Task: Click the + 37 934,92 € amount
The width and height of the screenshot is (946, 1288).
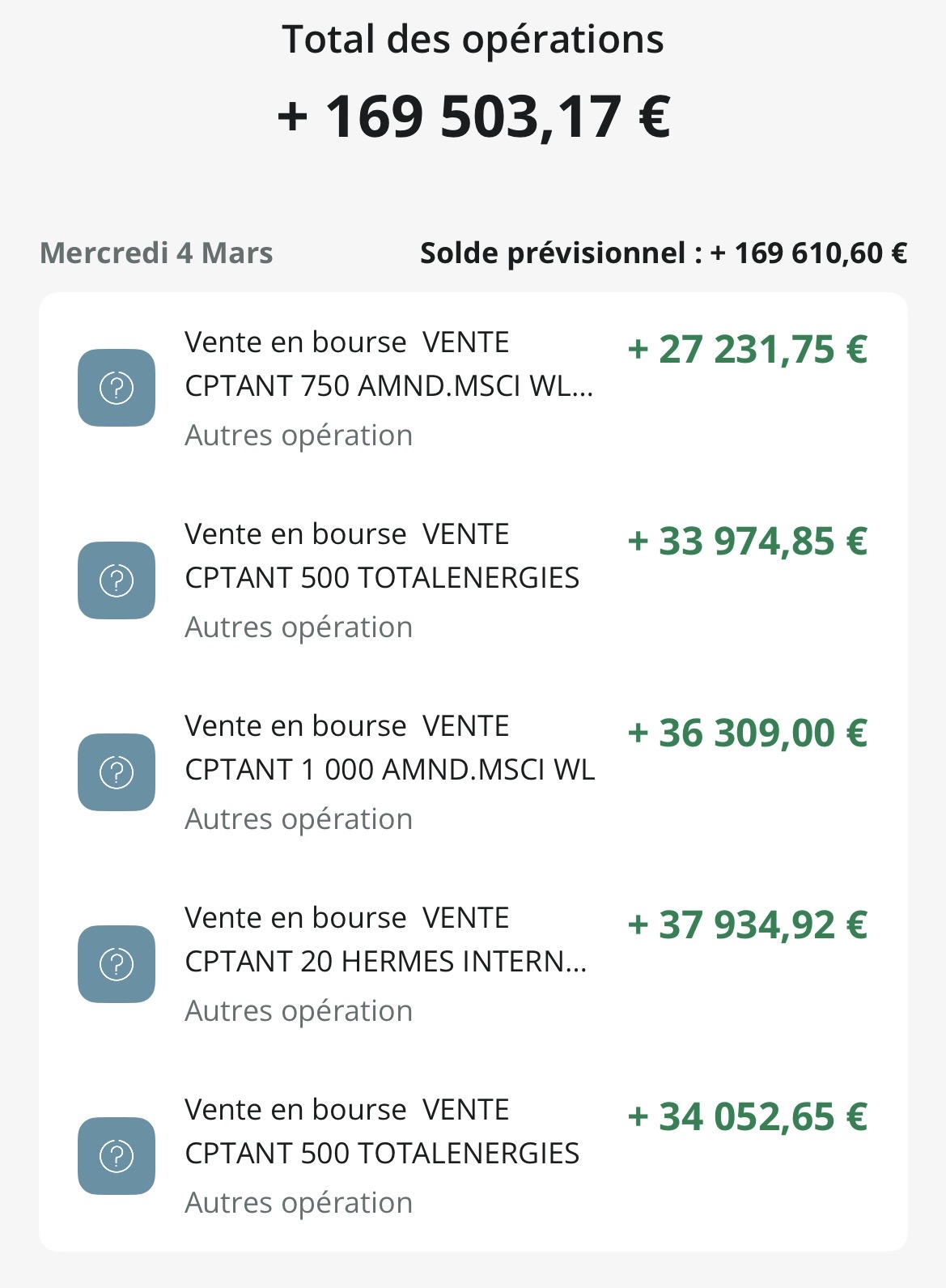Action: click(747, 925)
